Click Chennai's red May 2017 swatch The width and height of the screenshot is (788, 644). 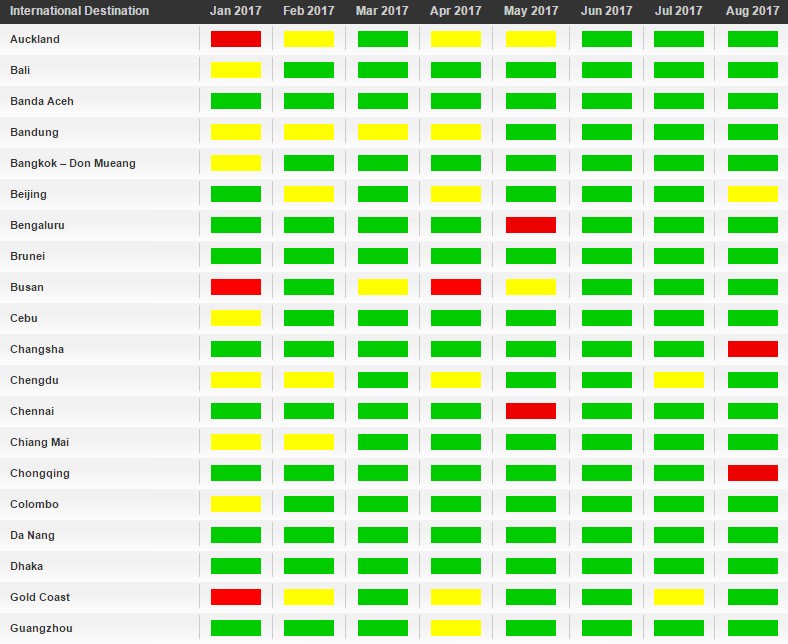[531, 411]
